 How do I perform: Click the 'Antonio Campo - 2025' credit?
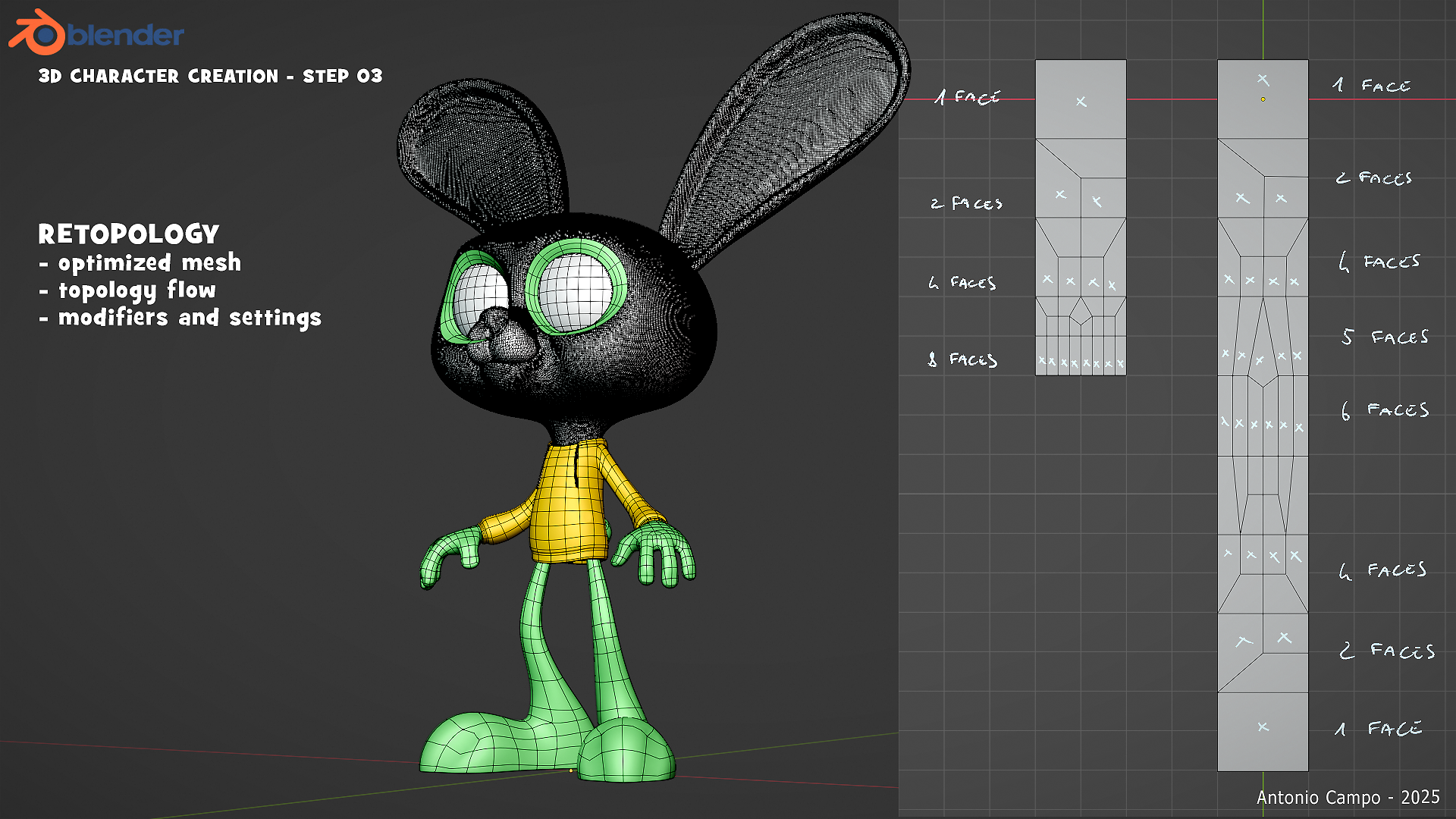pos(1348,798)
